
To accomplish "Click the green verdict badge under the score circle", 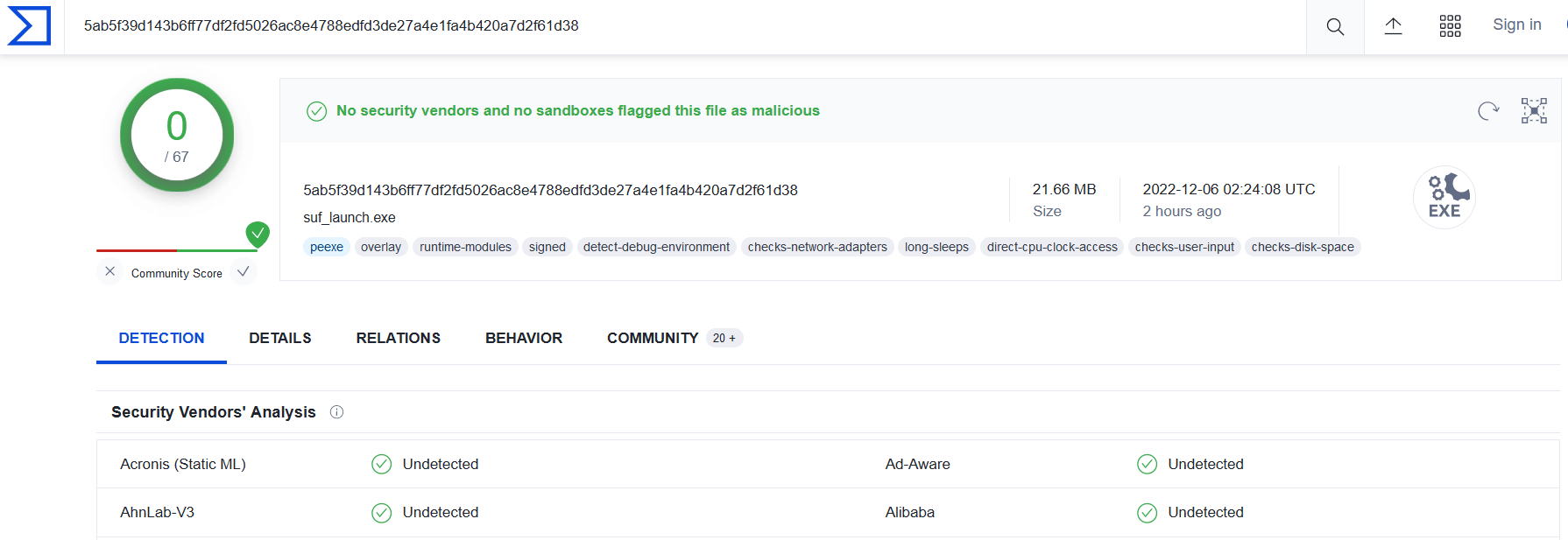I will click(258, 235).
